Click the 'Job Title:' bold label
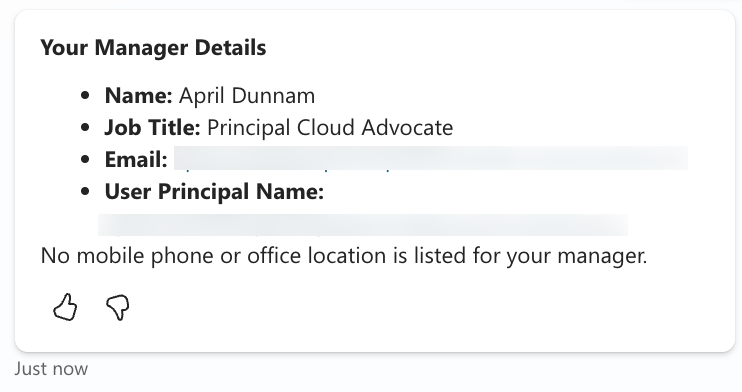This screenshot has height=392, width=742. point(152,128)
